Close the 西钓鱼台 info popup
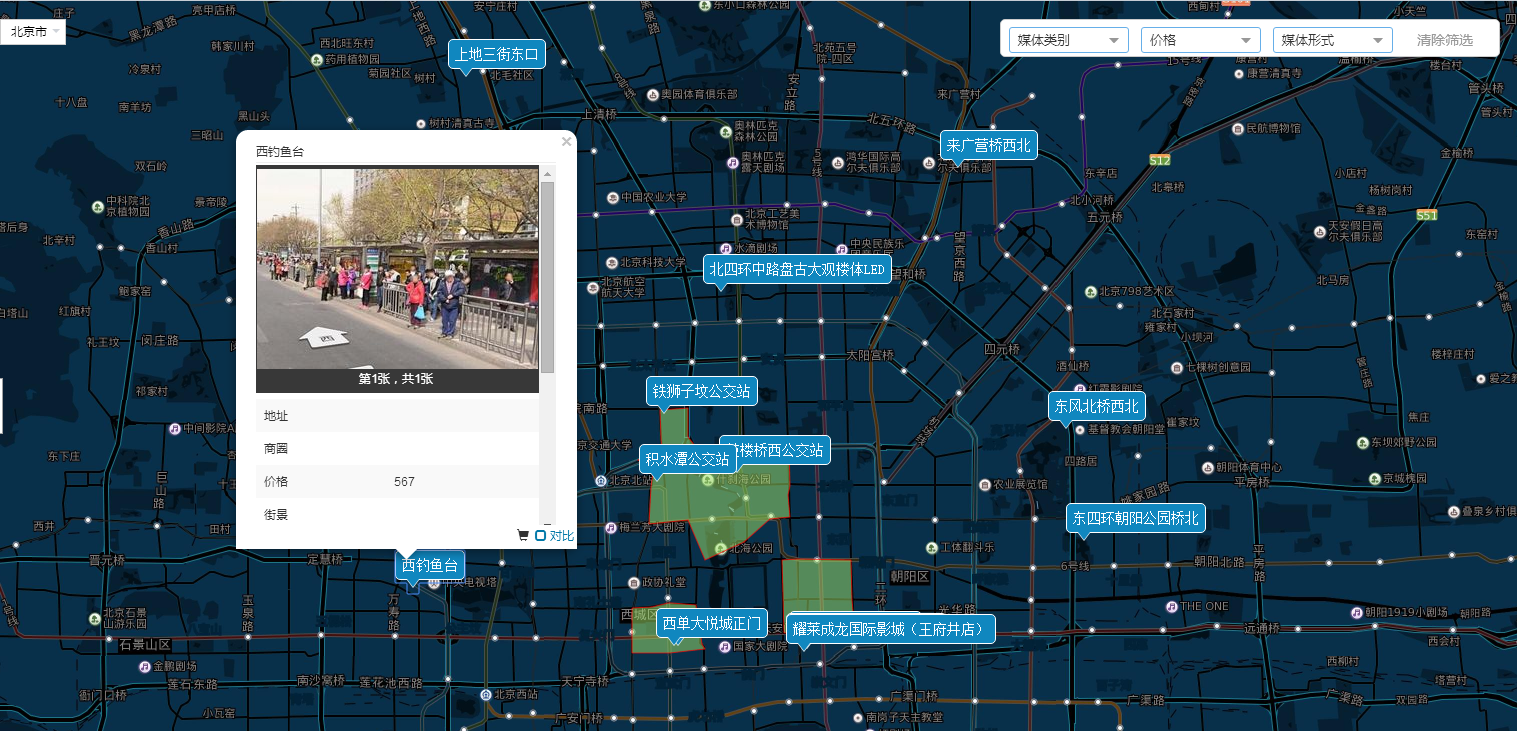 [566, 142]
